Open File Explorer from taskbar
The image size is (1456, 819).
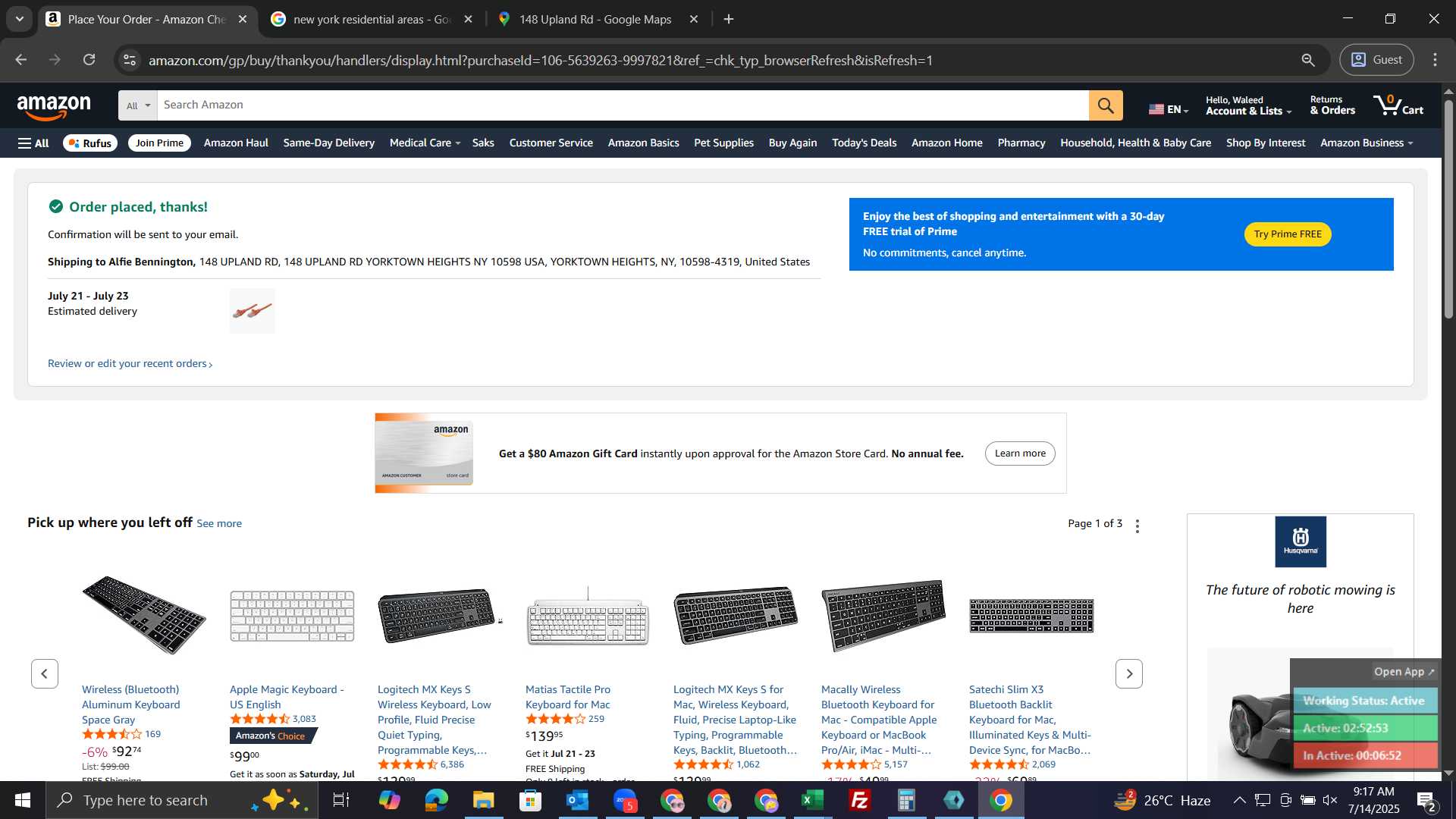point(484,800)
